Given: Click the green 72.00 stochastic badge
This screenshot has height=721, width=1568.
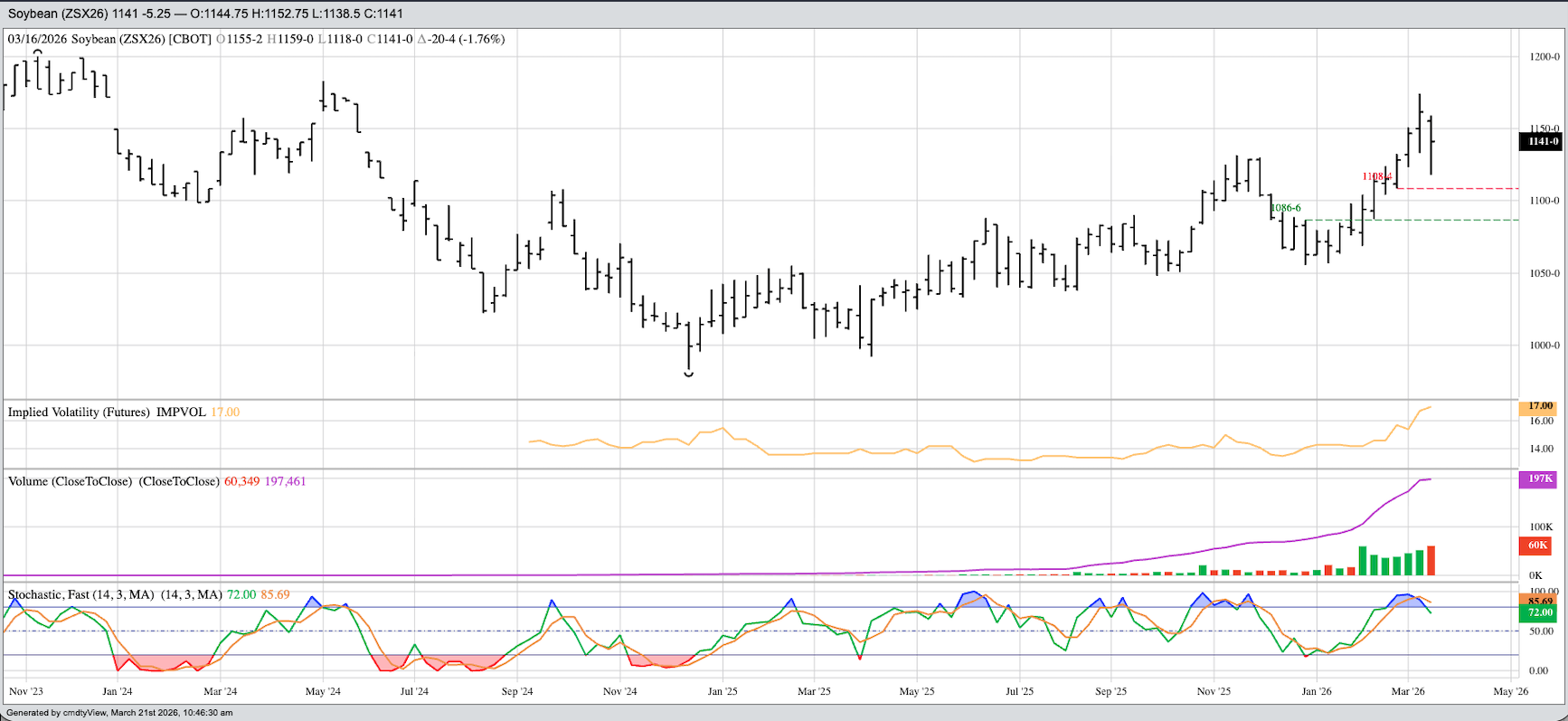Looking at the screenshot, I should 1540,612.
